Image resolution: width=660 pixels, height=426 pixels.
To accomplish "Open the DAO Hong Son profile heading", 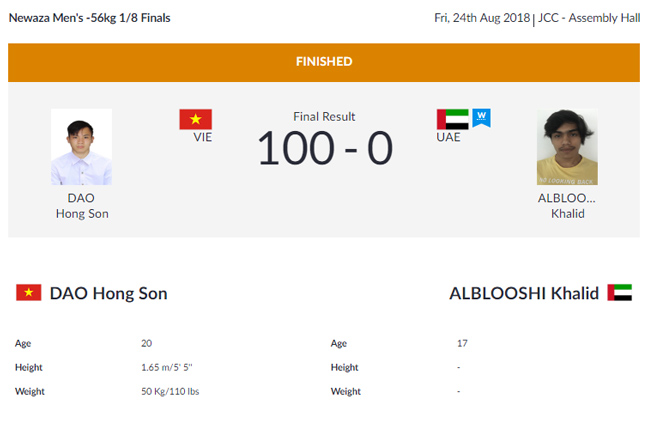I will (109, 293).
